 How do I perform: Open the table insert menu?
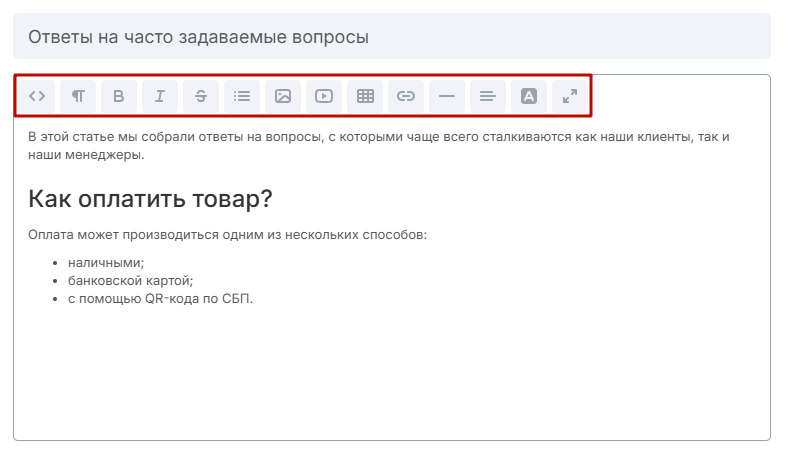coord(365,96)
